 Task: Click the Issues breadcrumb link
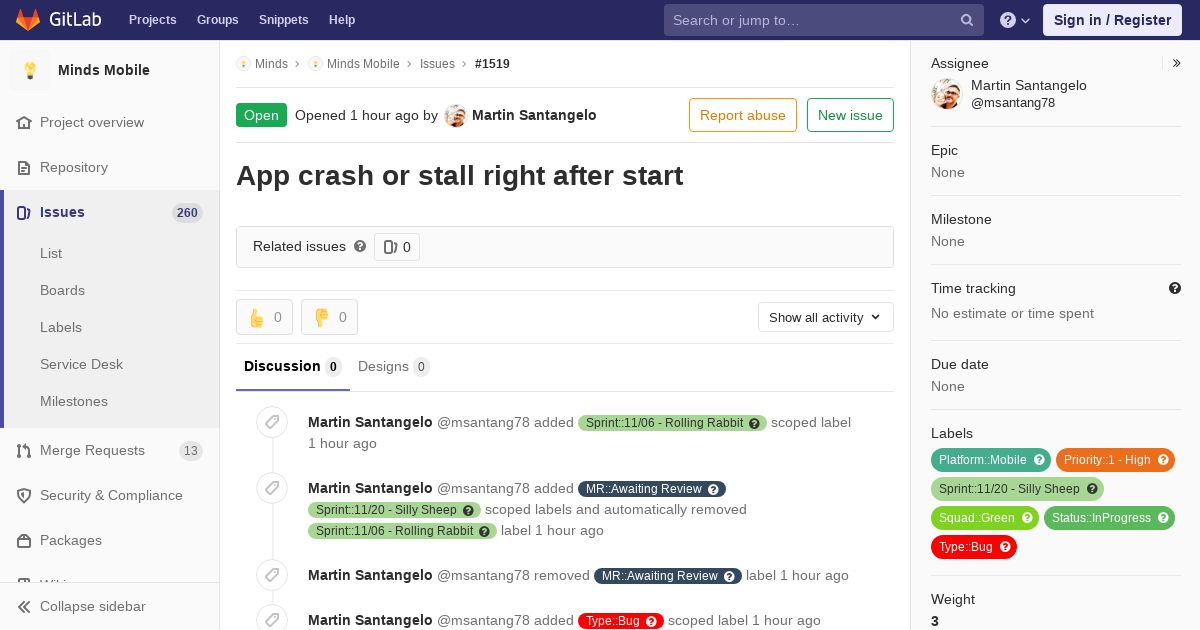click(437, 63)
